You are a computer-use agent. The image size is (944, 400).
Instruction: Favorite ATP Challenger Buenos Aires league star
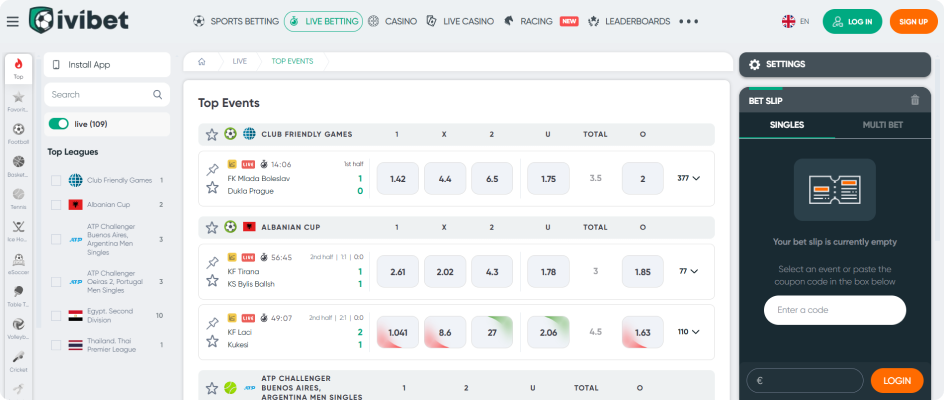[x=211, y=388]
